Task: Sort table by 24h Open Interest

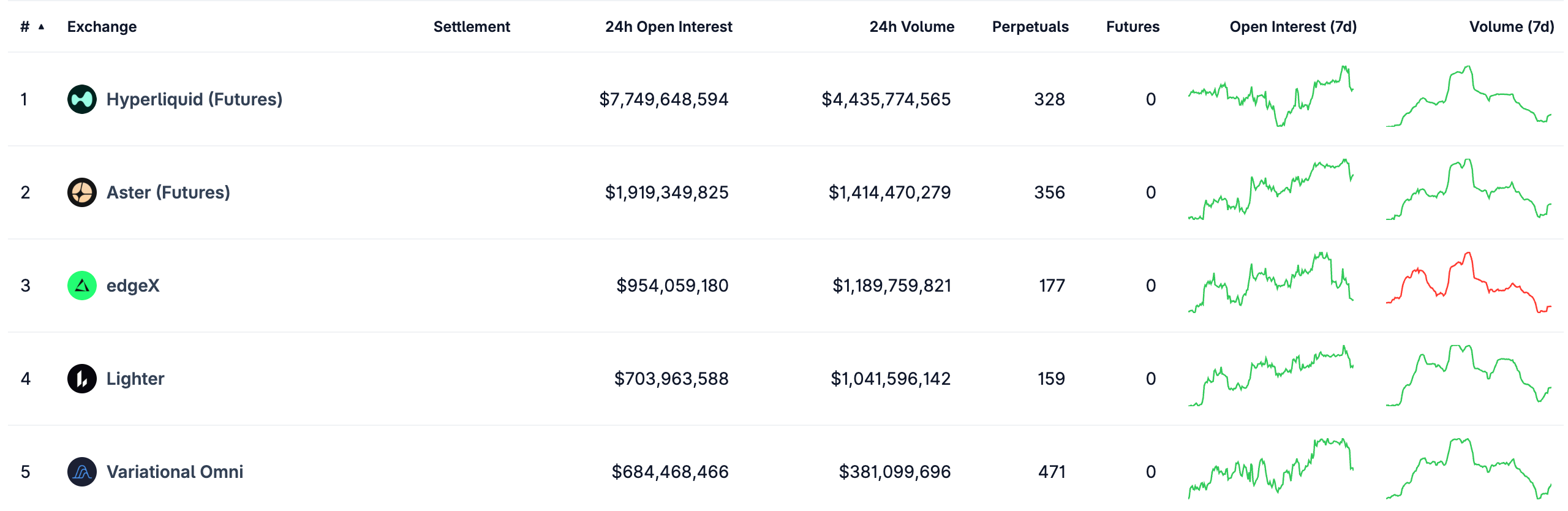Action: 668,27
